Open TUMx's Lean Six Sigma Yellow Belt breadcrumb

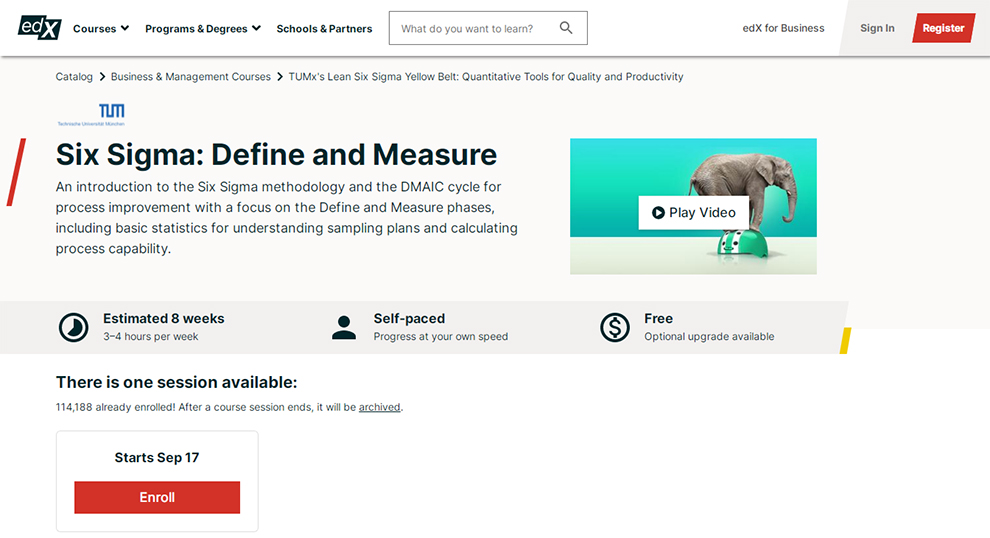[x=486, y=76]
